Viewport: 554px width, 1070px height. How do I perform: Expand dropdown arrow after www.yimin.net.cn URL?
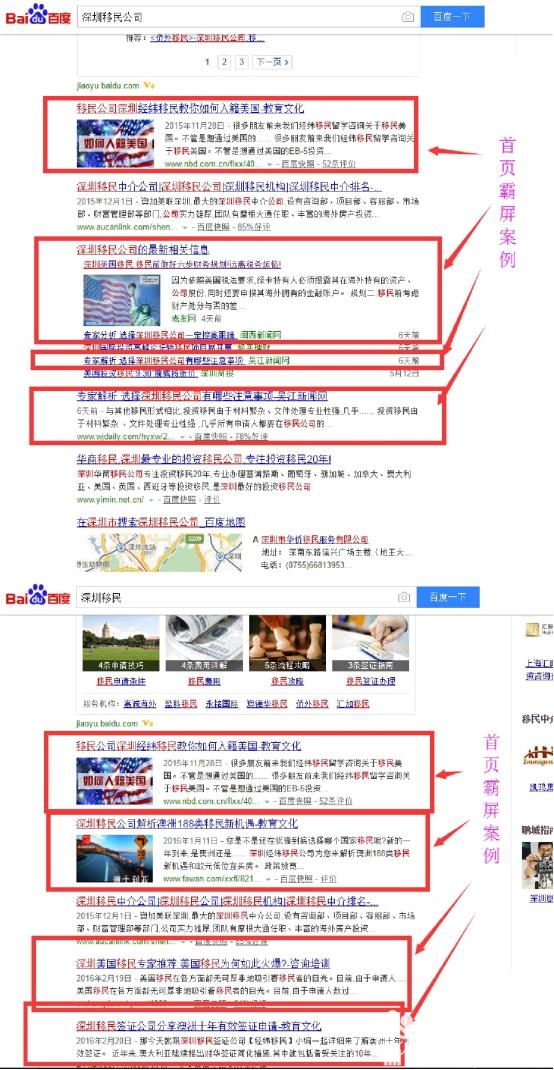pos(151,500)
